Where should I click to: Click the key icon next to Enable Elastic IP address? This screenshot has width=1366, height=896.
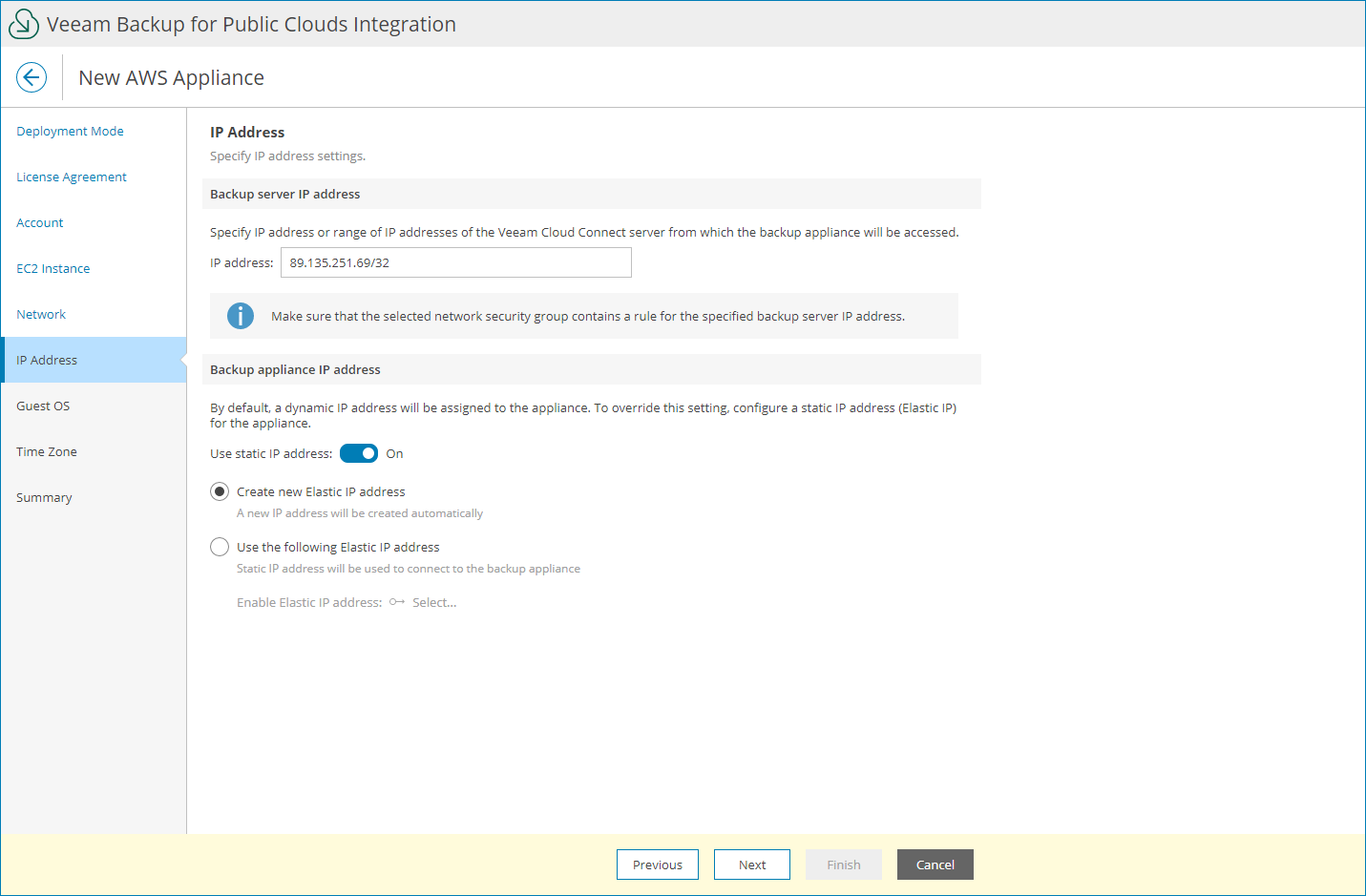396,602
